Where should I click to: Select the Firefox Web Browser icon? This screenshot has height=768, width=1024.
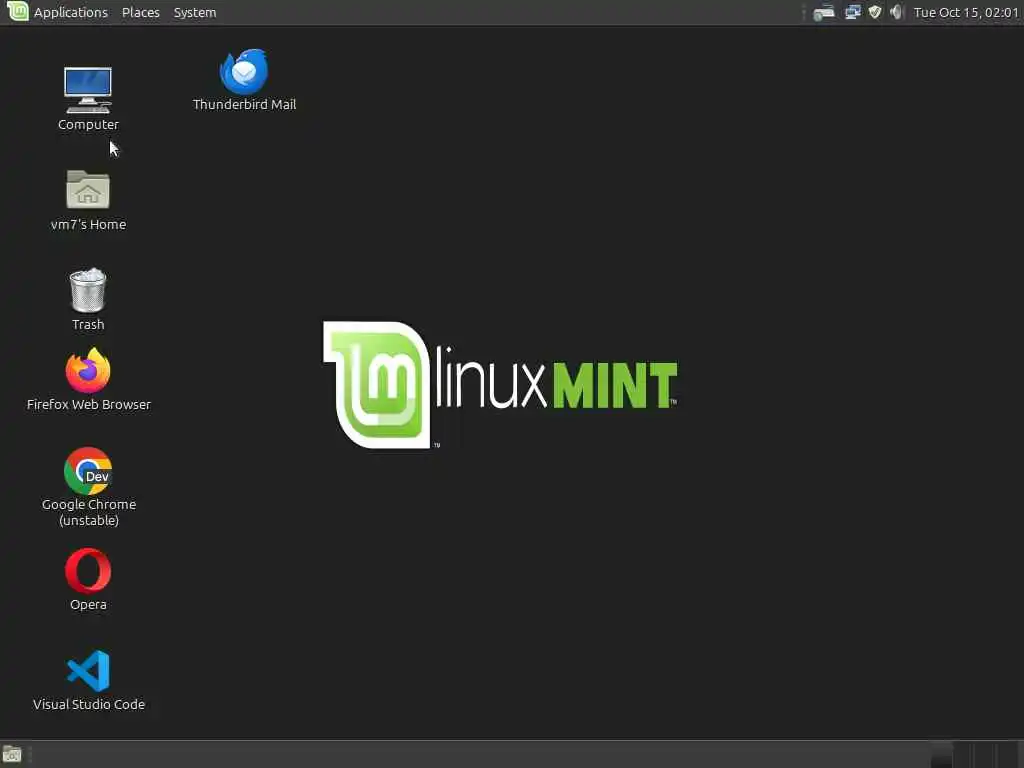coord(88,370)
